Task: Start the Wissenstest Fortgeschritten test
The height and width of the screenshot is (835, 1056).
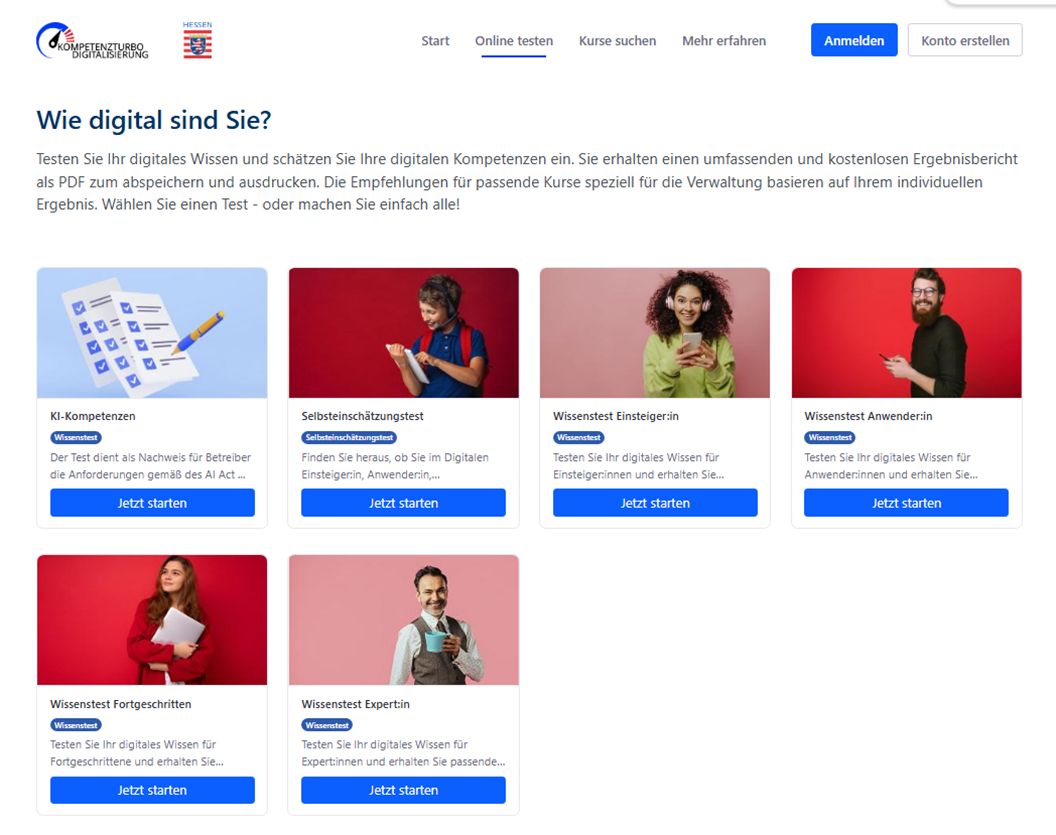Action: coord(152,790)
